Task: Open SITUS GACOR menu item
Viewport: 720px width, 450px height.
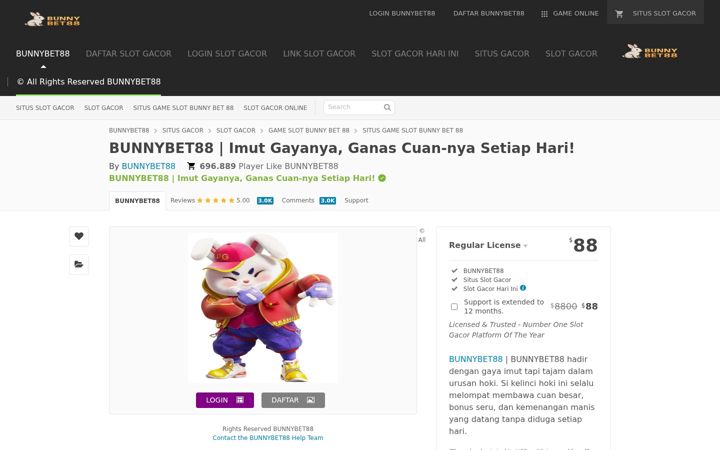Action: 502,54
